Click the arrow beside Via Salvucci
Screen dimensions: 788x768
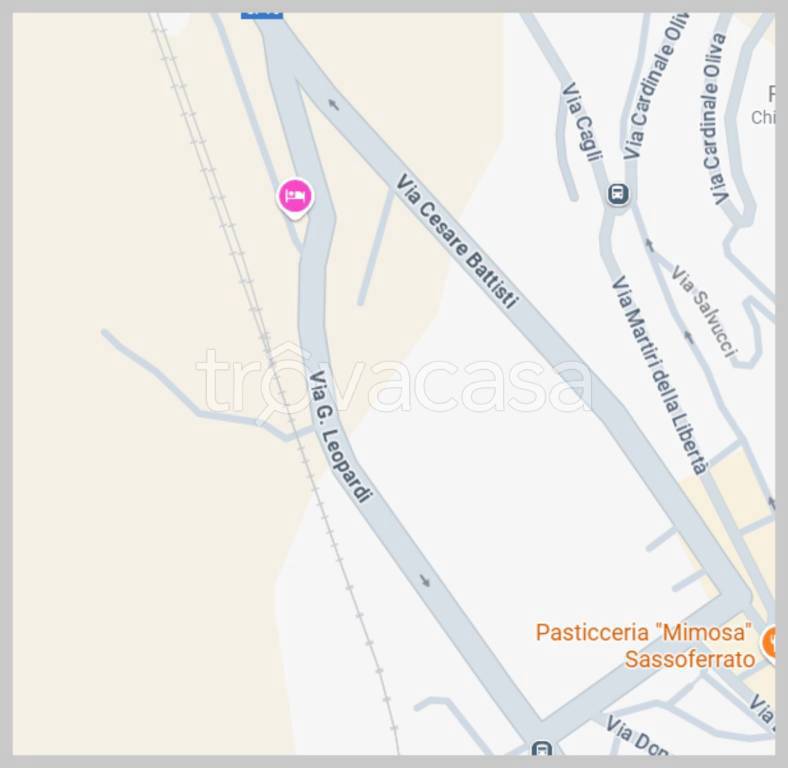pyautogui.click(x=688, y=337)
